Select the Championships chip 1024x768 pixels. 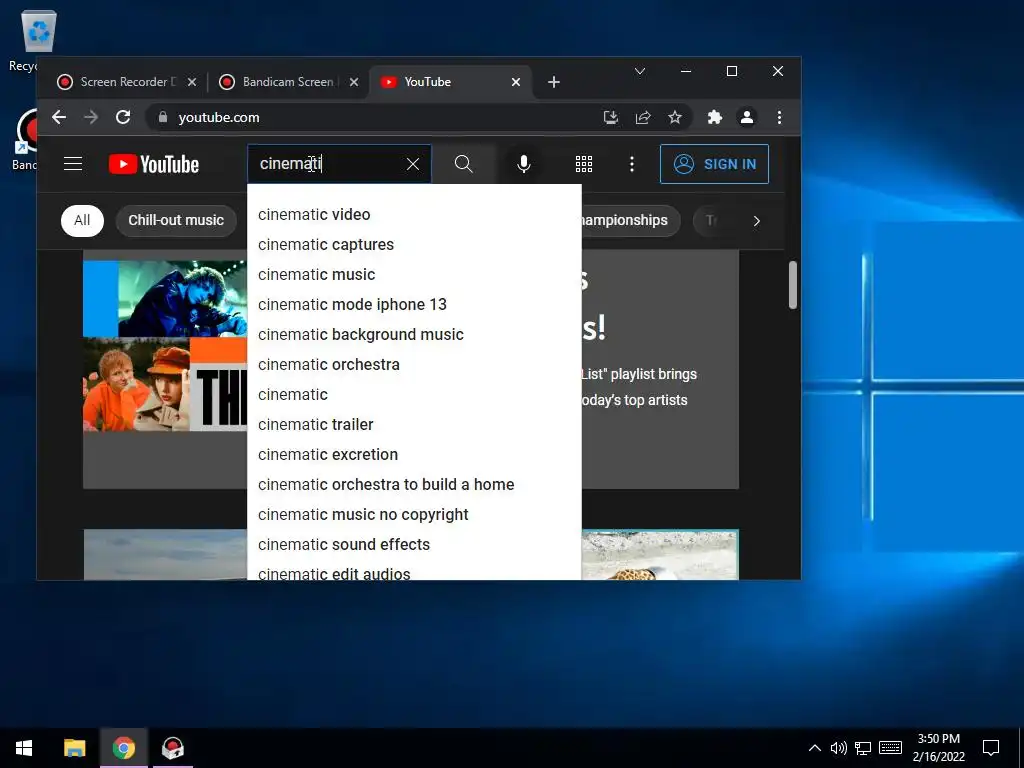coord(630,221)
